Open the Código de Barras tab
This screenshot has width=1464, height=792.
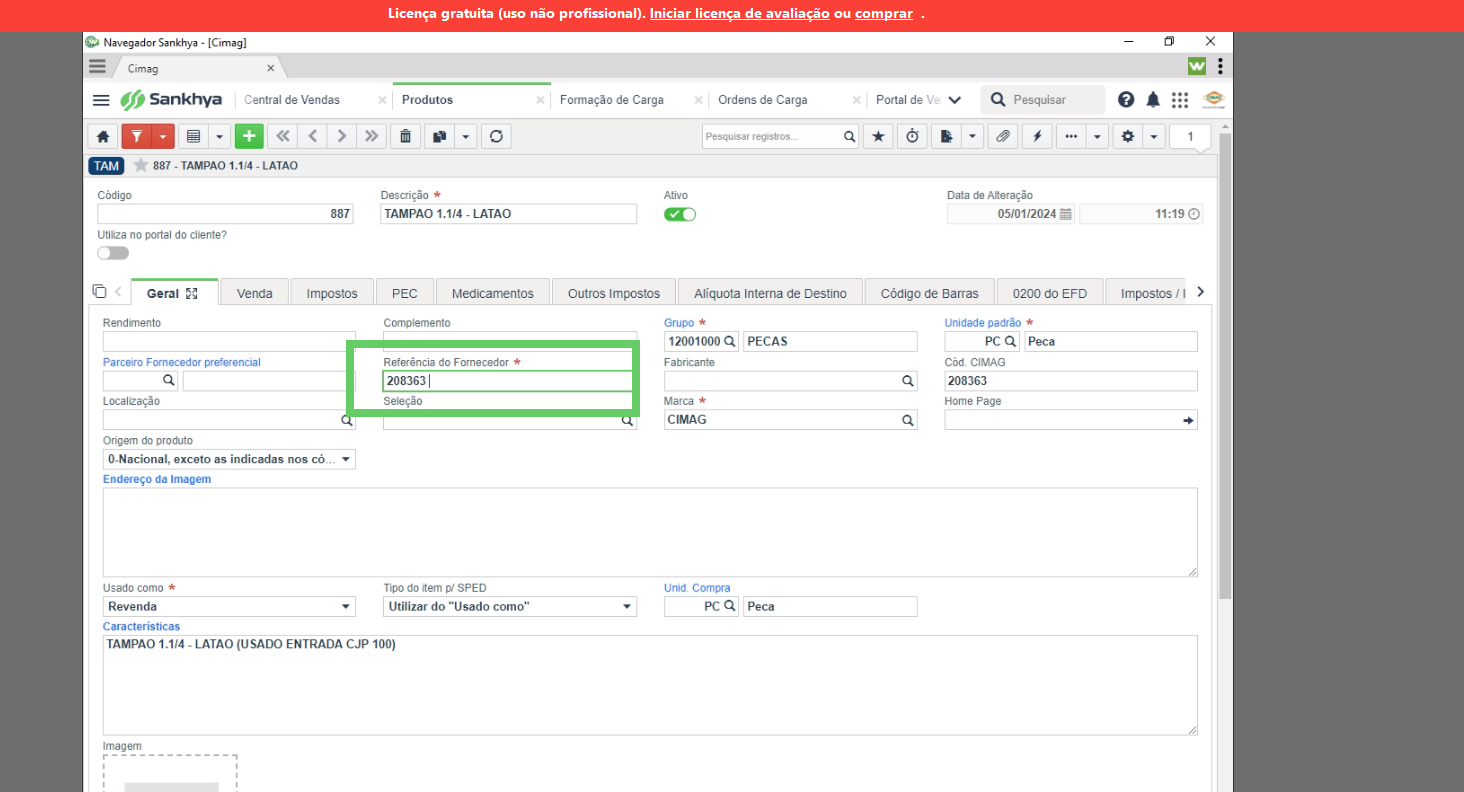pos(930,293)
